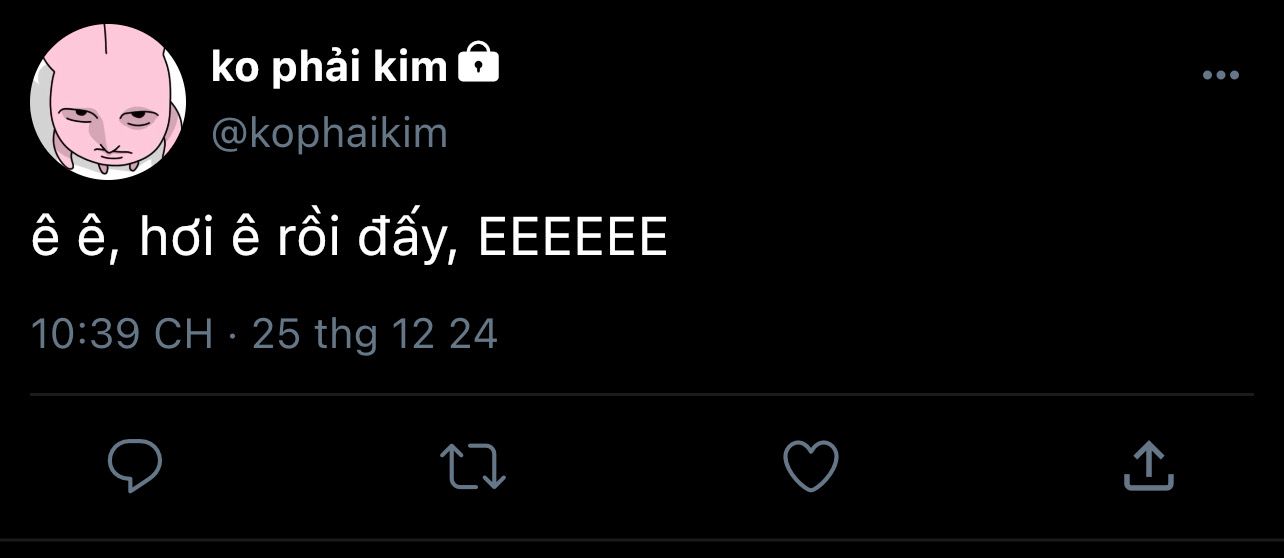Image resolution: width=1284 pixels, height=558 pixels.
Task: Tap the speech bubble comment icon
Action: click(135, 466)
